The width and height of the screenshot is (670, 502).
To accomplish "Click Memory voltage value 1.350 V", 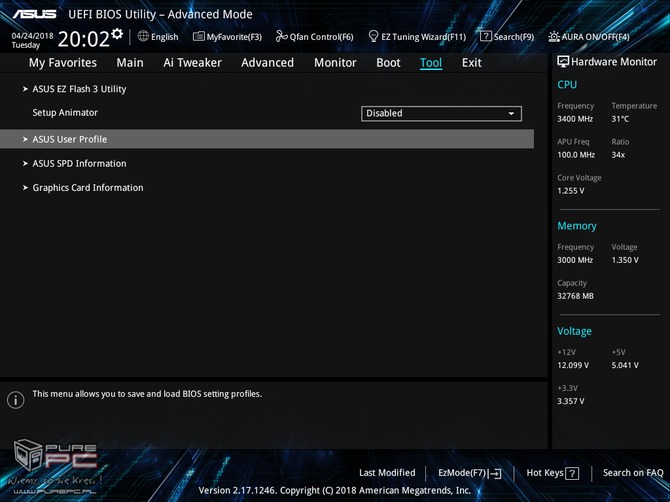I will [x=625, y=260].
